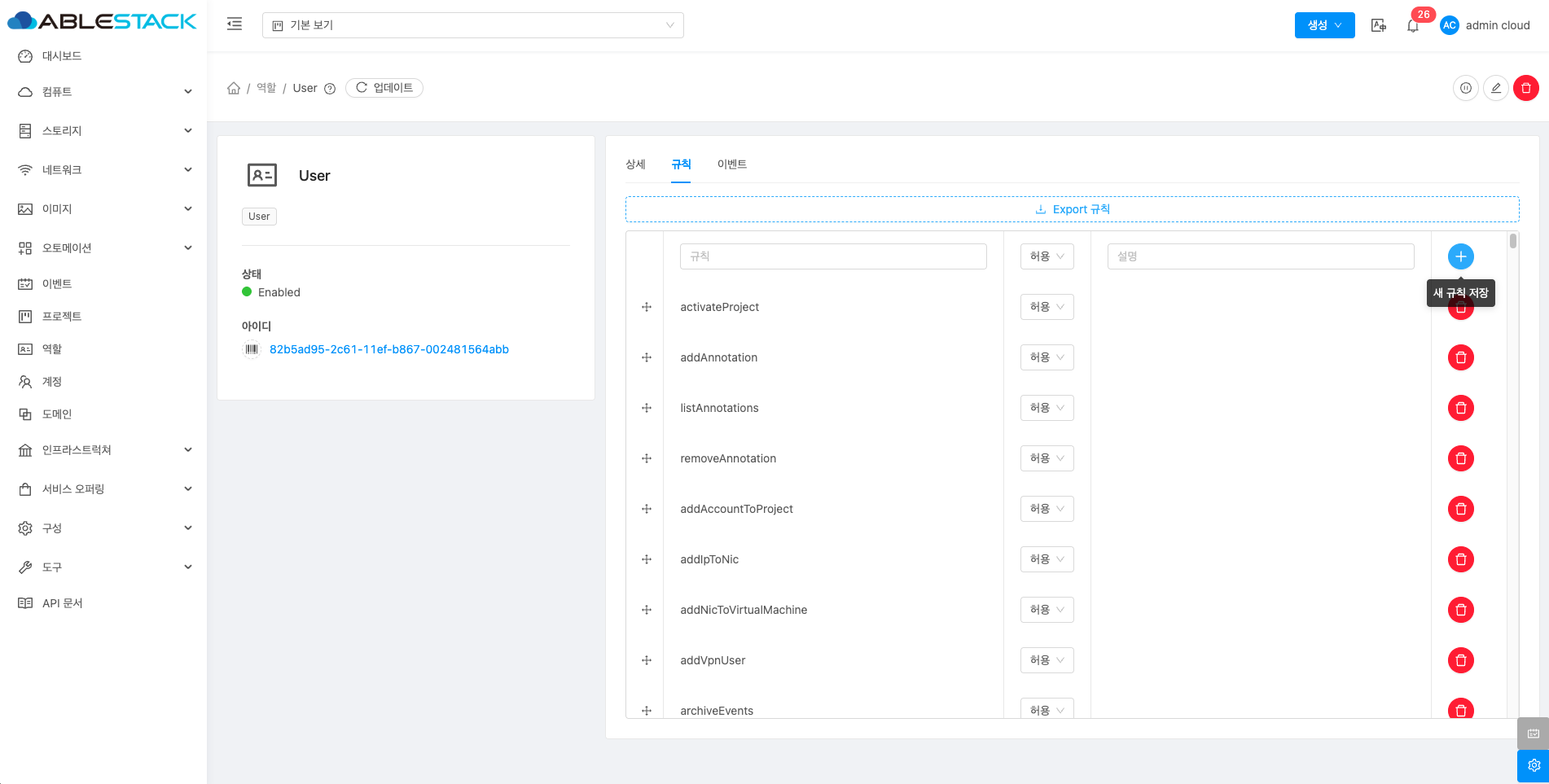Viewport: 1549px width, 784px height.
Task: Open permission dropdown for activateProject
Action: coord(1047,307)
